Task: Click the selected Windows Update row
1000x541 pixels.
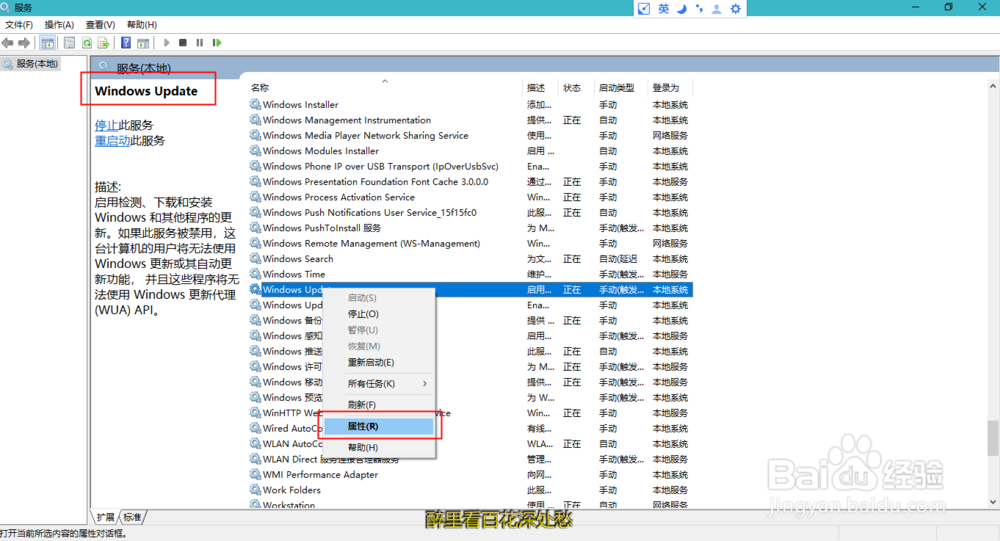Action: point(471,290)
